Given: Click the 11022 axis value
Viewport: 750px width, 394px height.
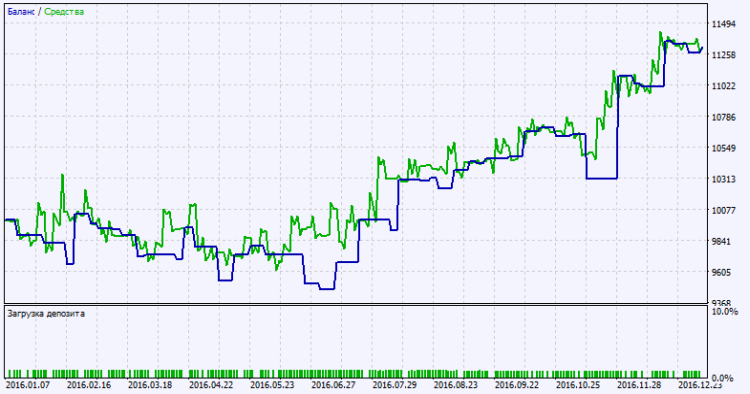Looking at the screenshot, I should [723, 86].
